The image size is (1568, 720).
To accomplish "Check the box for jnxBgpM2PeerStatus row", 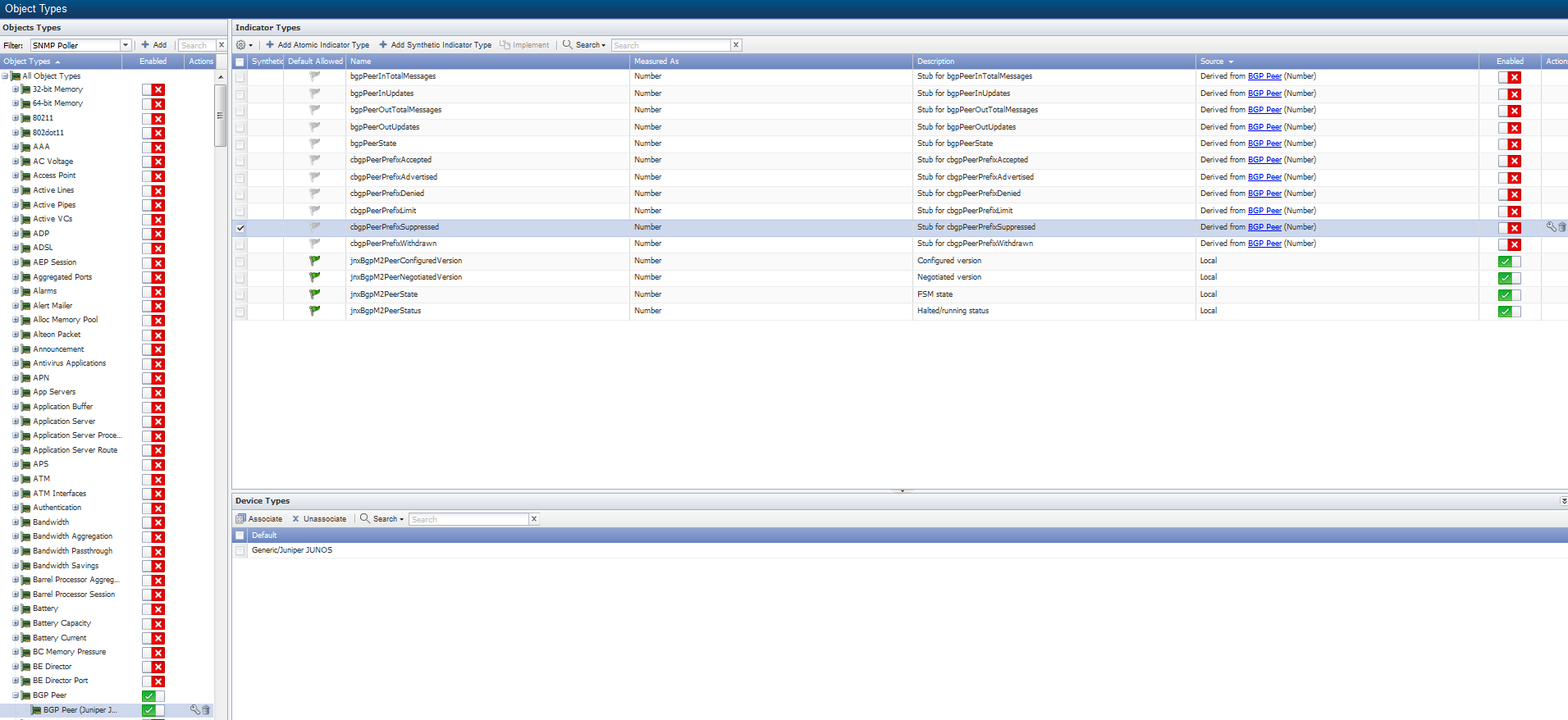I will 240,312.
